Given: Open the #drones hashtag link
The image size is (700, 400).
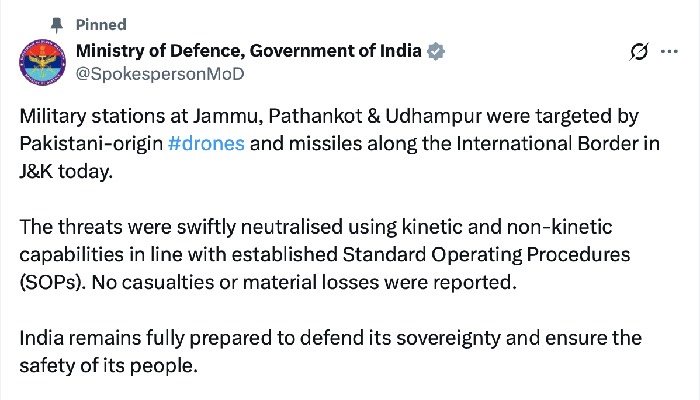Looking at the screenshot, I should coord(206,144).
